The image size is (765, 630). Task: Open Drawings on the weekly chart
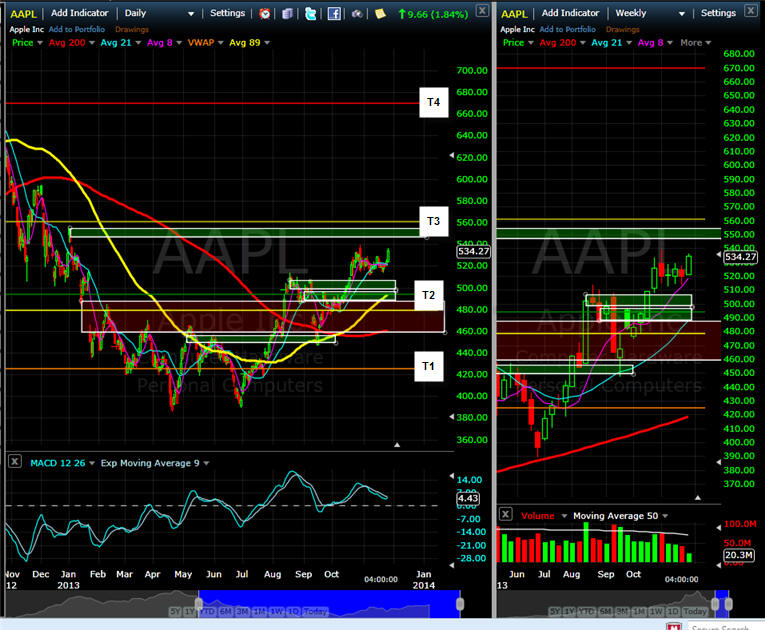click(623, 29)
